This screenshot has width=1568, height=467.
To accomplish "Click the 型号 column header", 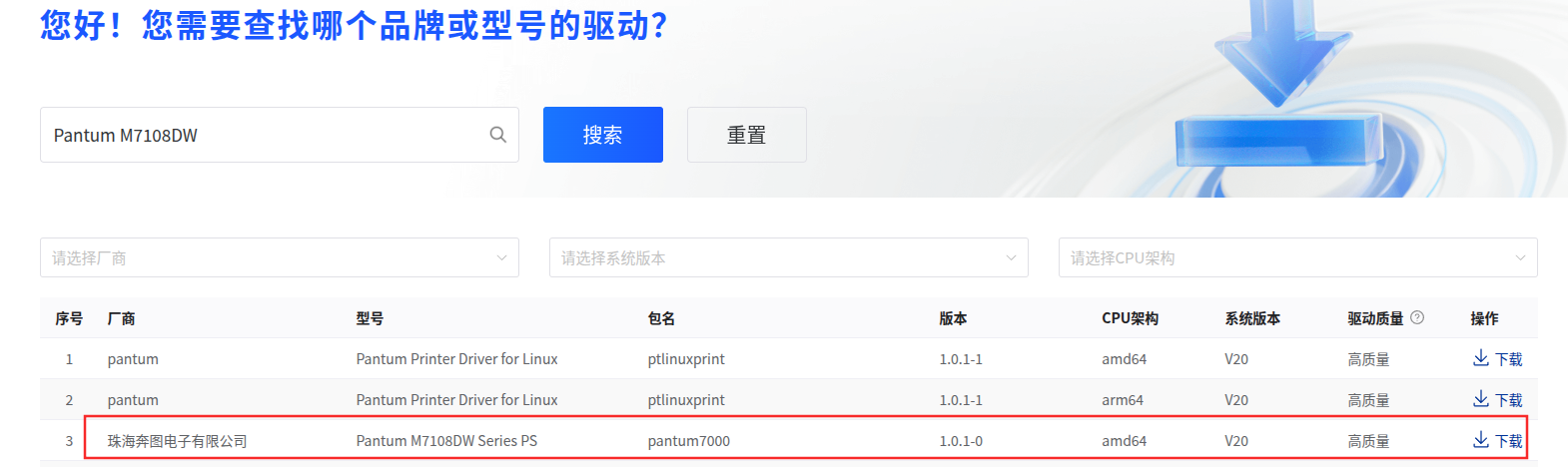I will tap(370, 318).
